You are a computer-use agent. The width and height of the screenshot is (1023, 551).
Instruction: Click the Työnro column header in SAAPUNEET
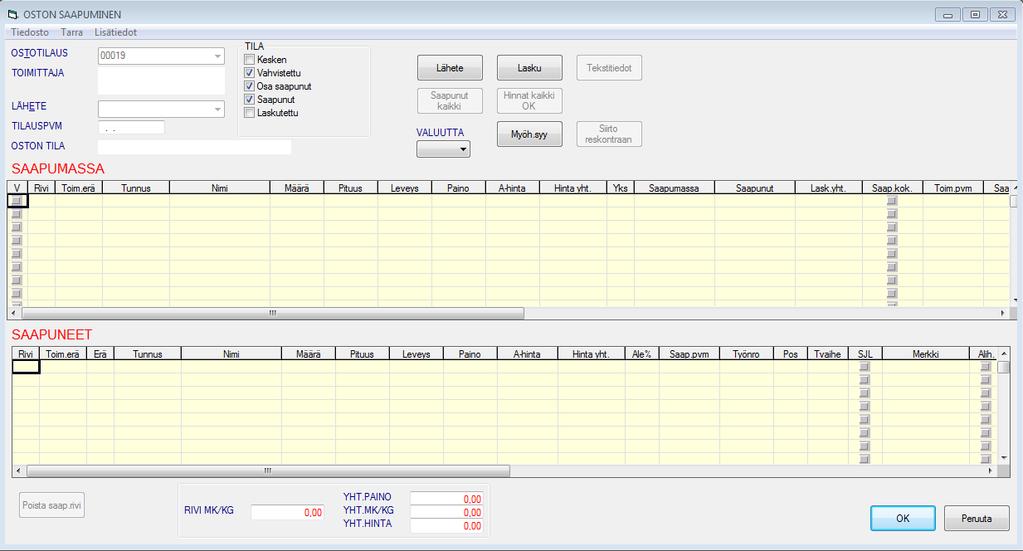pos(746,354)
